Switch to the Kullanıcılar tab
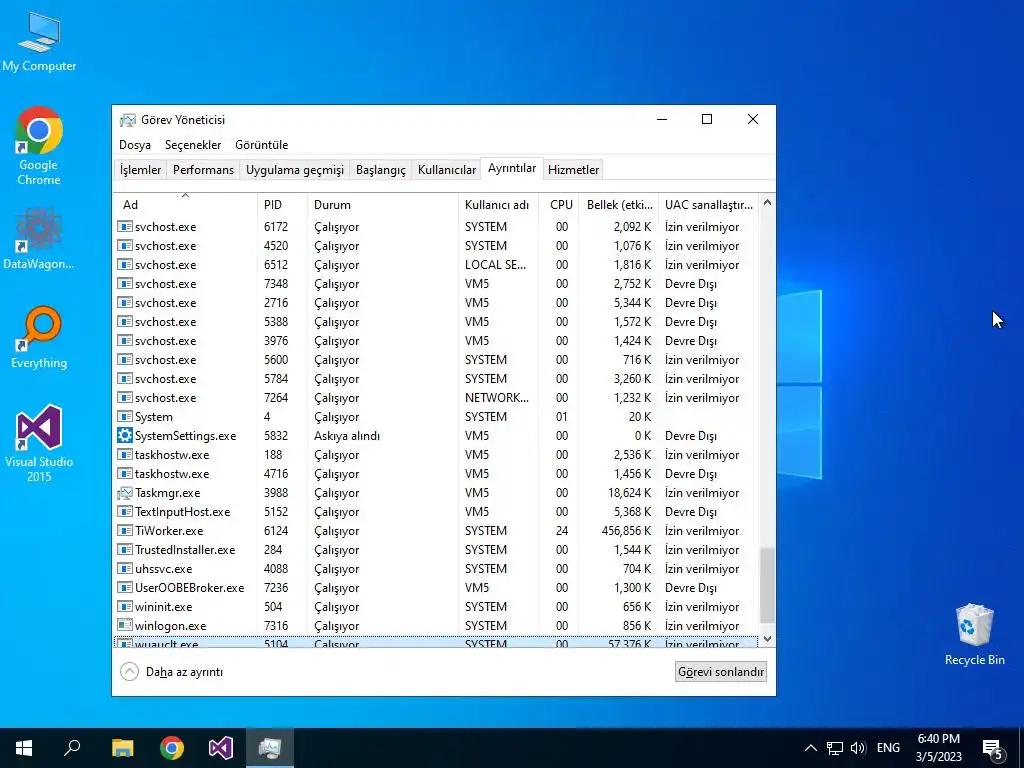Image resolution: width=1024 pixels, height=768 pixels. tap(447, 170)
